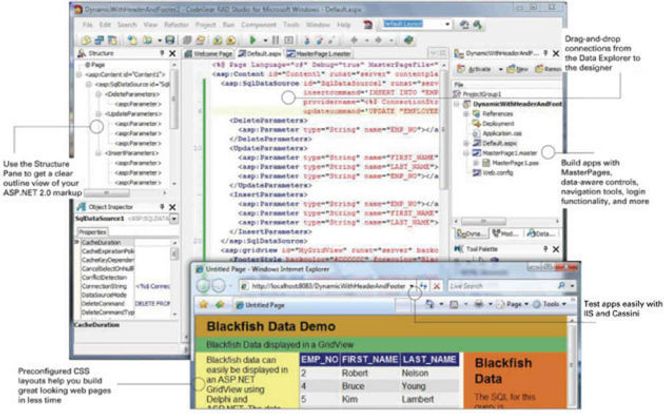The image size is (664, 416).
Task: Collapse the DeleteParameters node in Structure pane
Action: [x=98, y=94]
